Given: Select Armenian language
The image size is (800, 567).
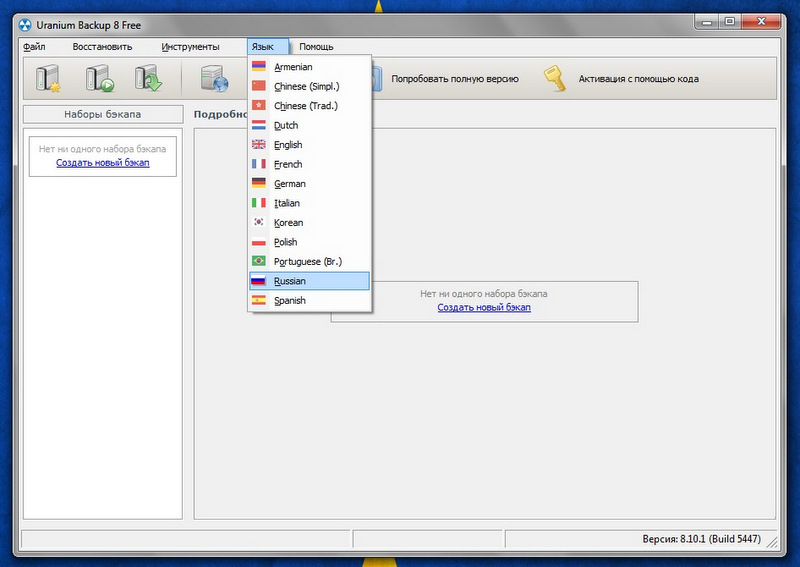Looking at the screenshot, I should [309, 67].
